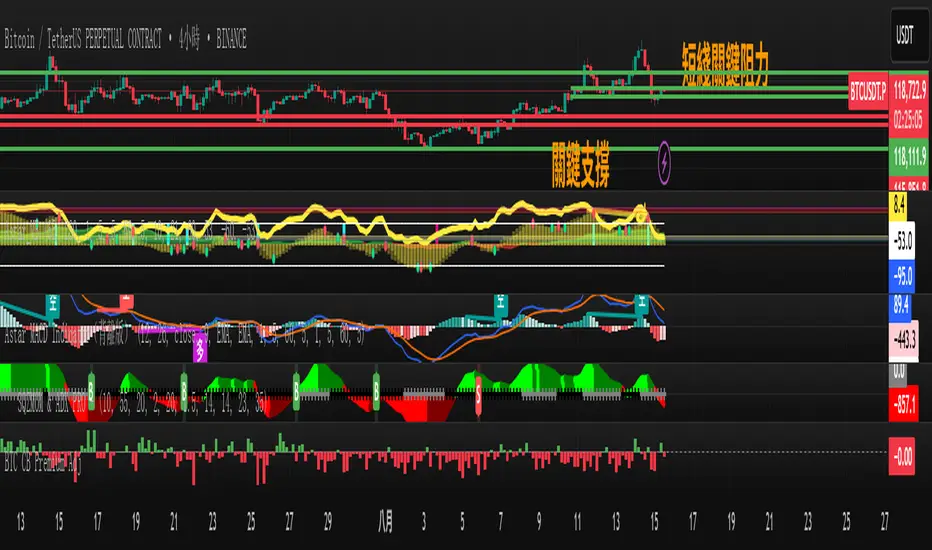
Task: Click the yellow 8.4 indicator value label
Action: (899, 206)
